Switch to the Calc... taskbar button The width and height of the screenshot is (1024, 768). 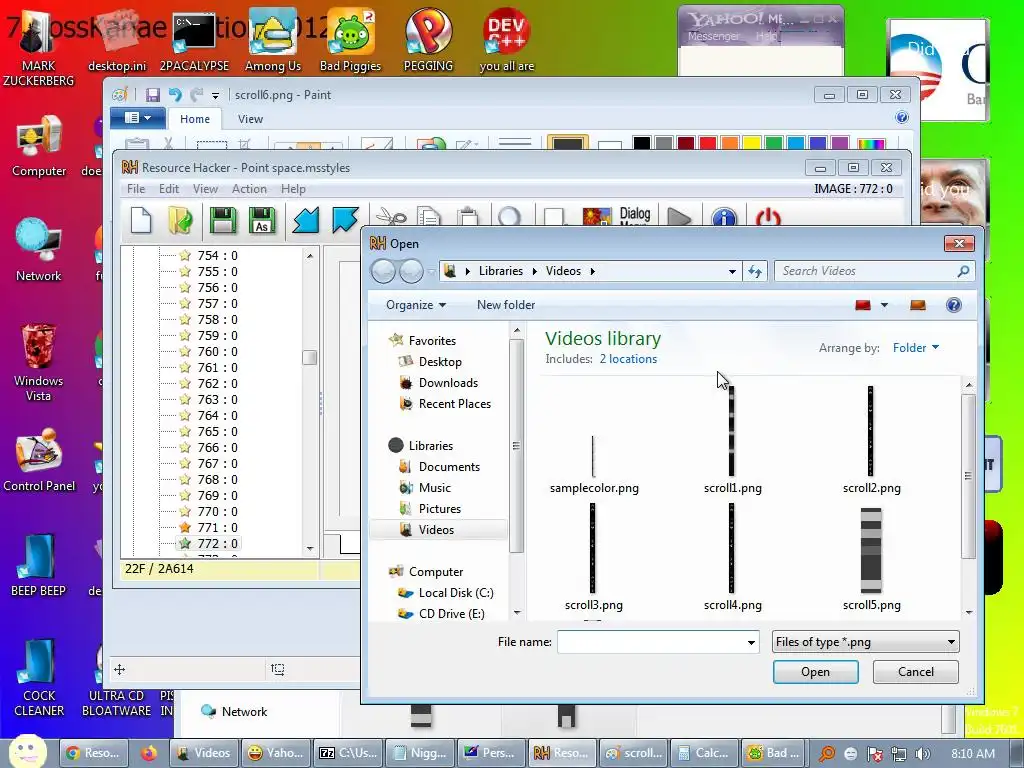click(x=704, y=753)
